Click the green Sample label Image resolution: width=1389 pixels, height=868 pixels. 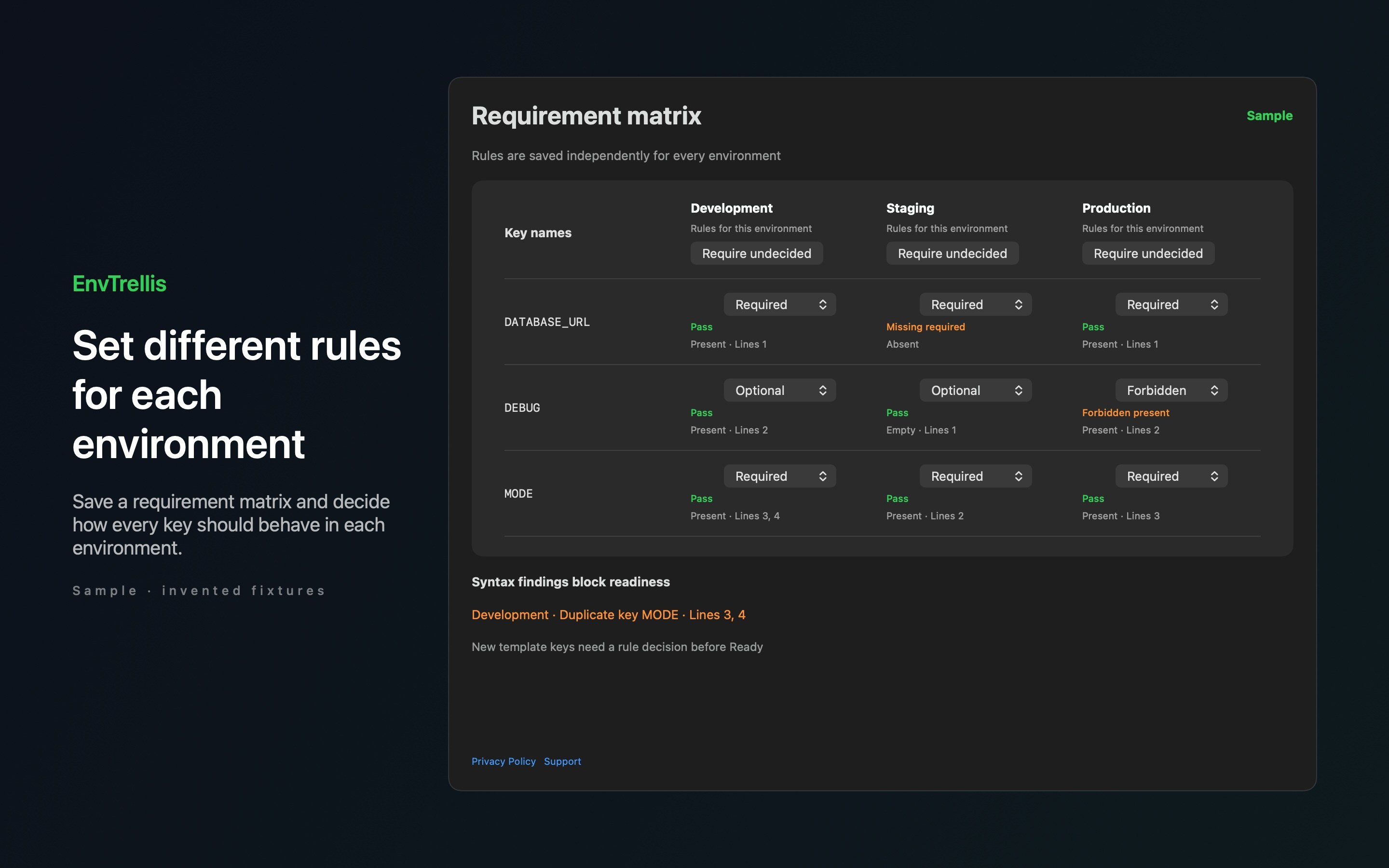(x=1269, y=115)
